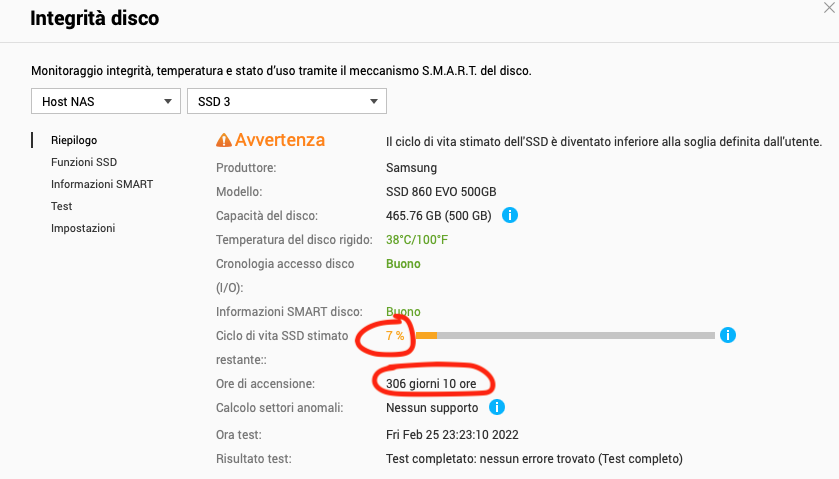The width and height of the screenshot is (839, 479).
Task: Click the Buono status for Cronologia accesso
Action: [x=403, y=264]
